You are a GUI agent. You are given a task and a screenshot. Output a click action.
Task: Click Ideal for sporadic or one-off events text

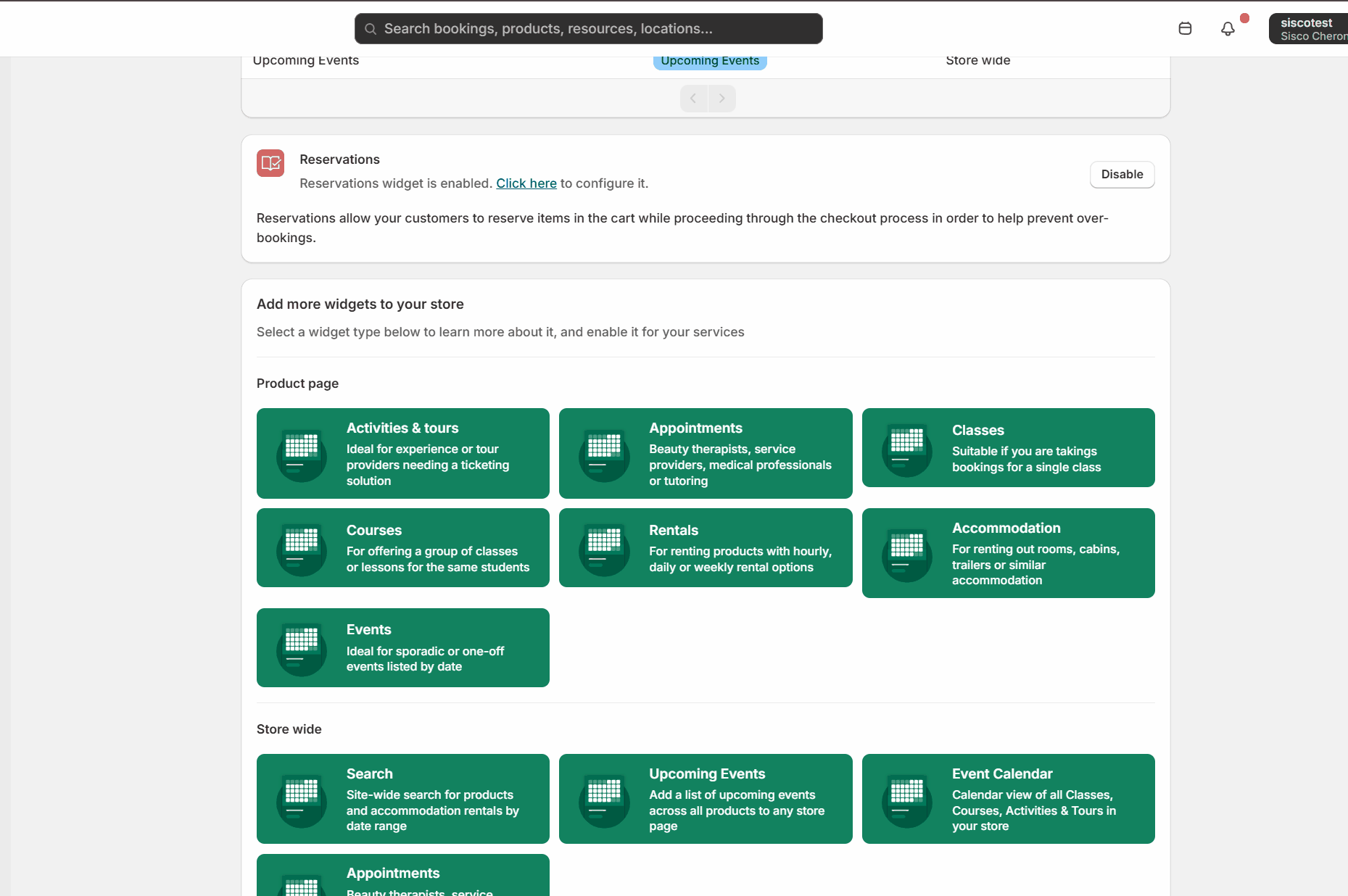tap(425, 659)
